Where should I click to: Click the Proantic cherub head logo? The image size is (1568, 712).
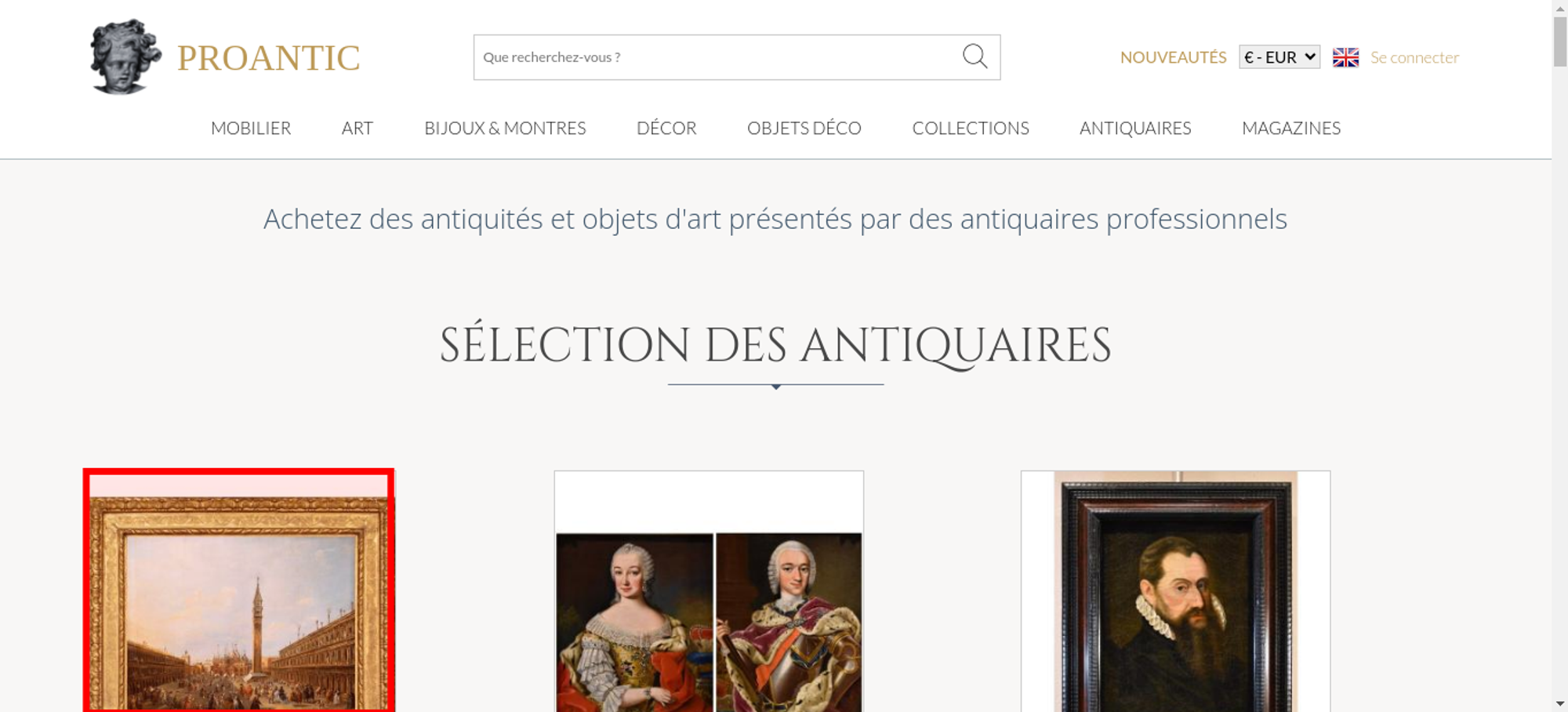(x=125, y=56)
